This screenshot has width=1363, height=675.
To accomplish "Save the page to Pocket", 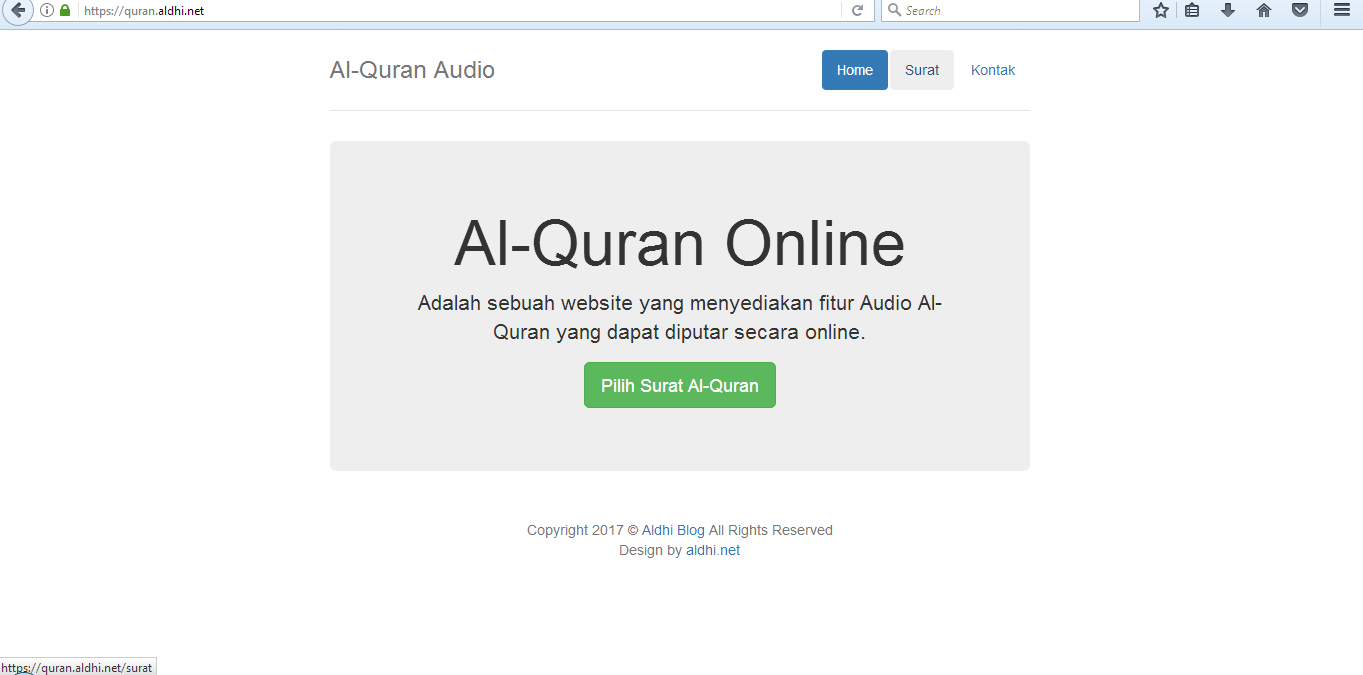I will (x=1299, y=10).
